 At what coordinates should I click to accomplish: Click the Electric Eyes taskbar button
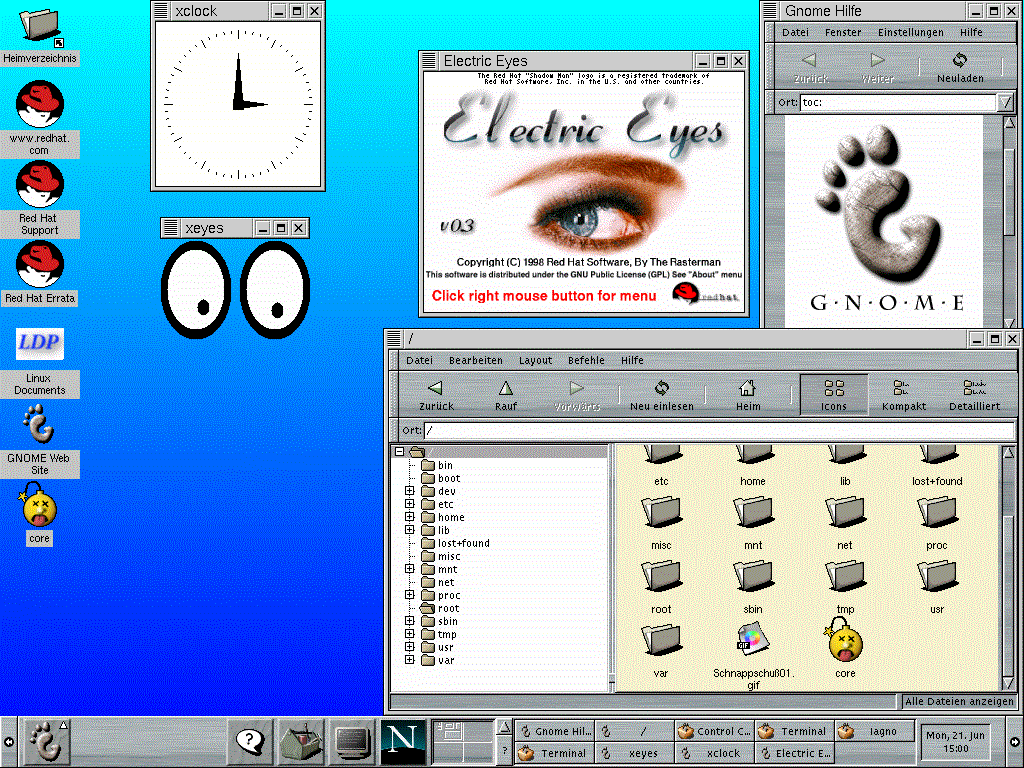[x=795, y=753]
